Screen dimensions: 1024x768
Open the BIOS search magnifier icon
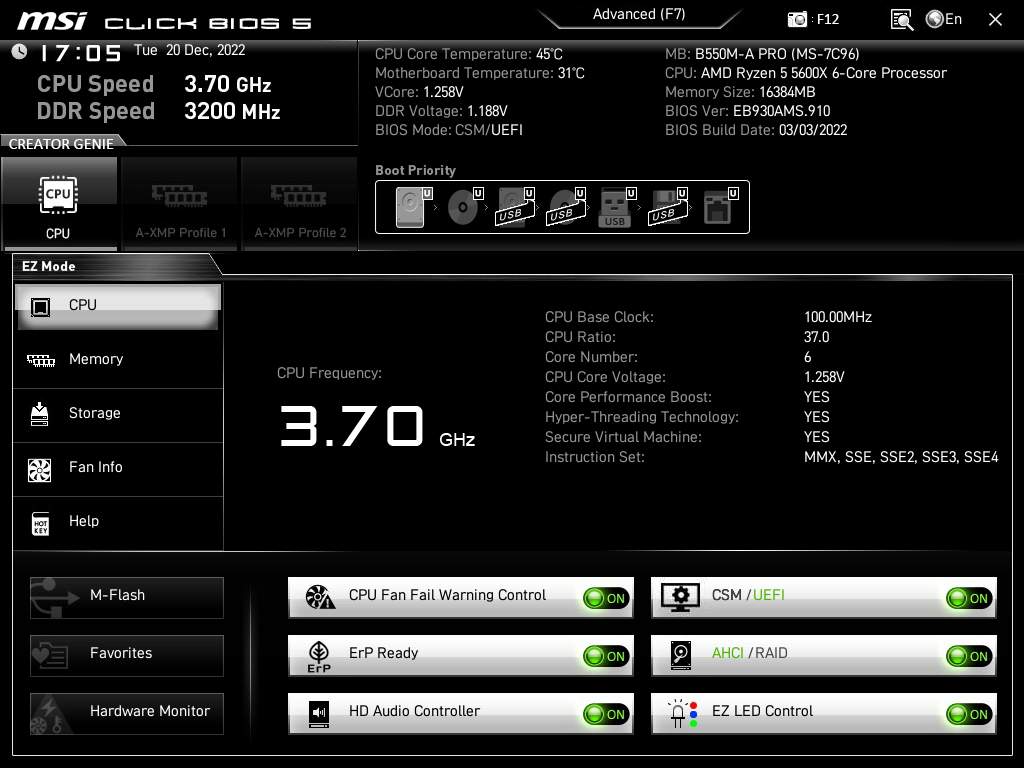(x=901, y=20)
